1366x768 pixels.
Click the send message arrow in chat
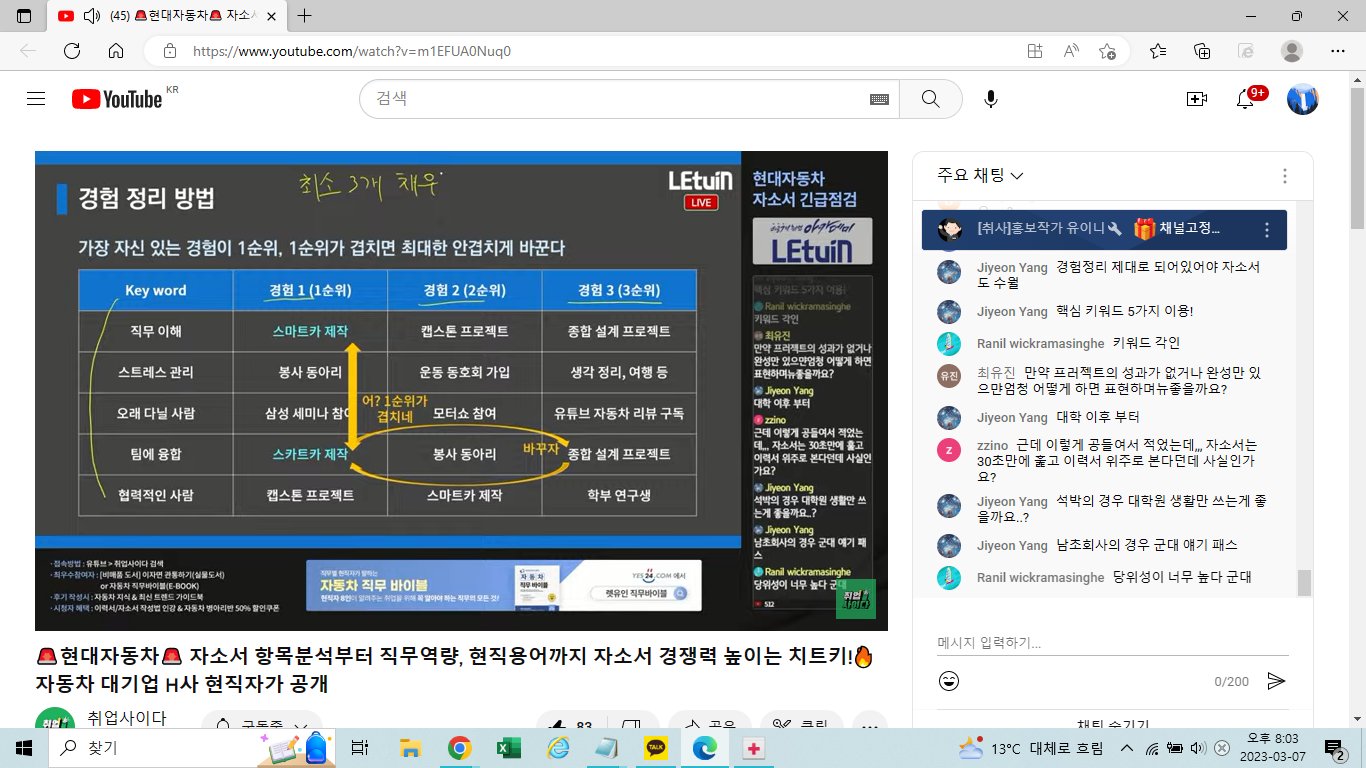click(1276, 681)
